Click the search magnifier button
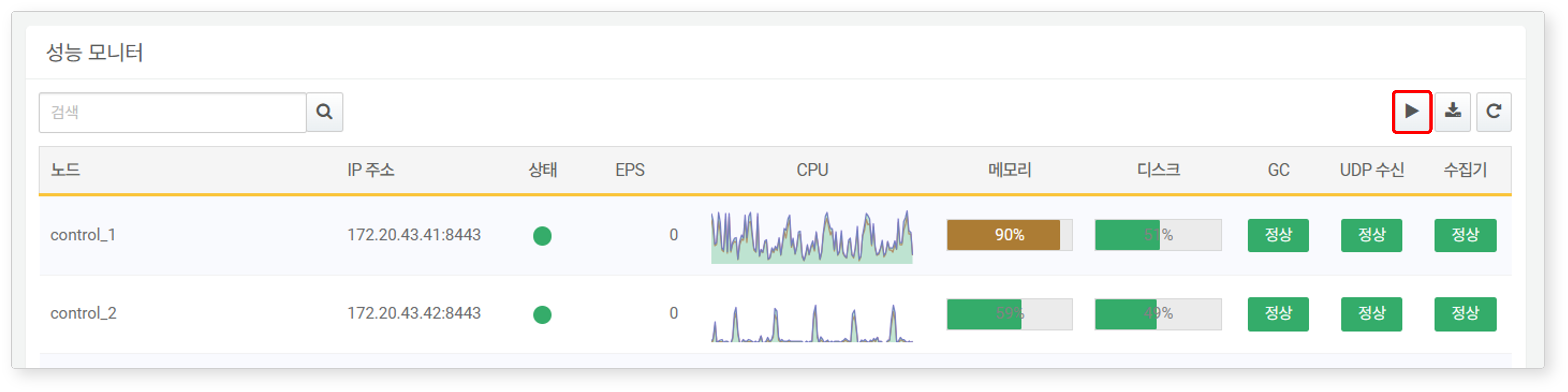This screenshot has width=1568, height=392. pos(325,112)
